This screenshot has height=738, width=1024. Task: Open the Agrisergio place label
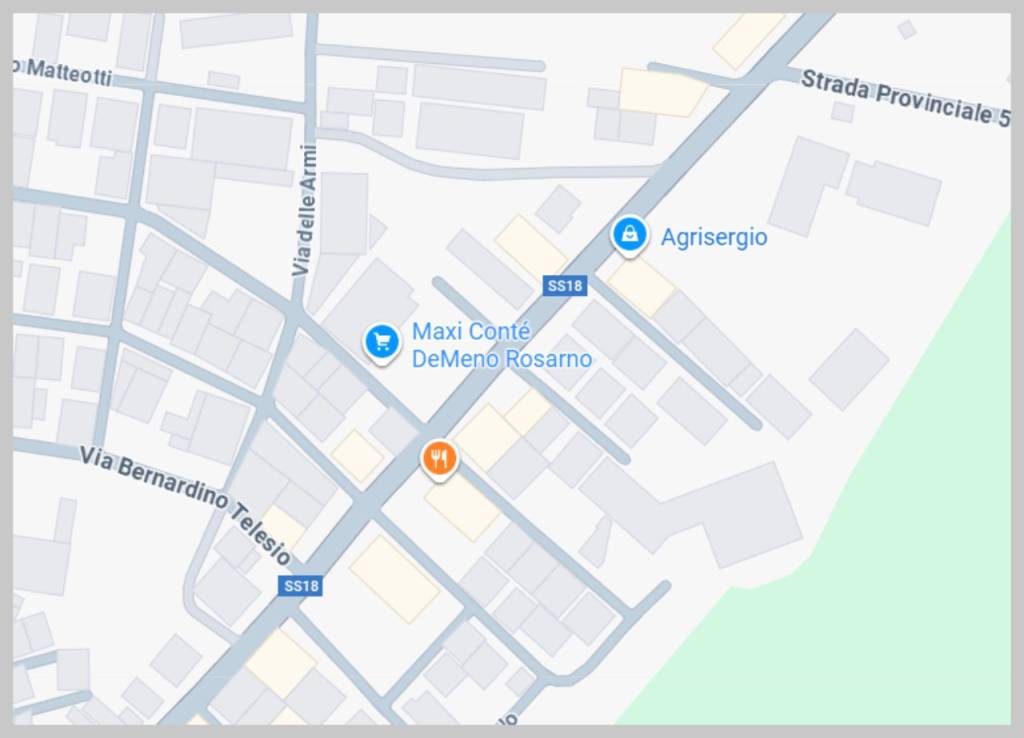(714, 236)
